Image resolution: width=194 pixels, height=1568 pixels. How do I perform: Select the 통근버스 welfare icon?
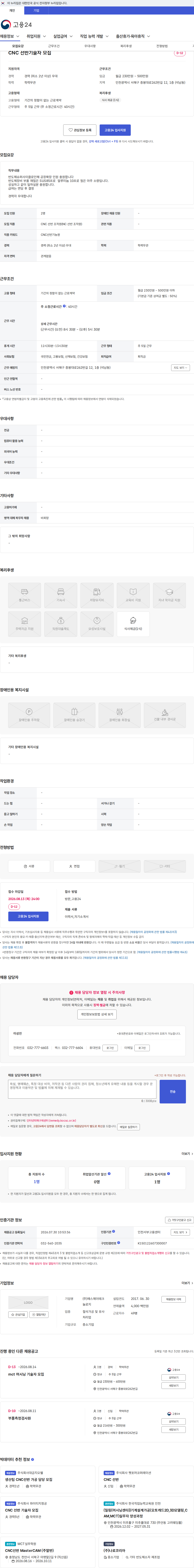[24, 595]
